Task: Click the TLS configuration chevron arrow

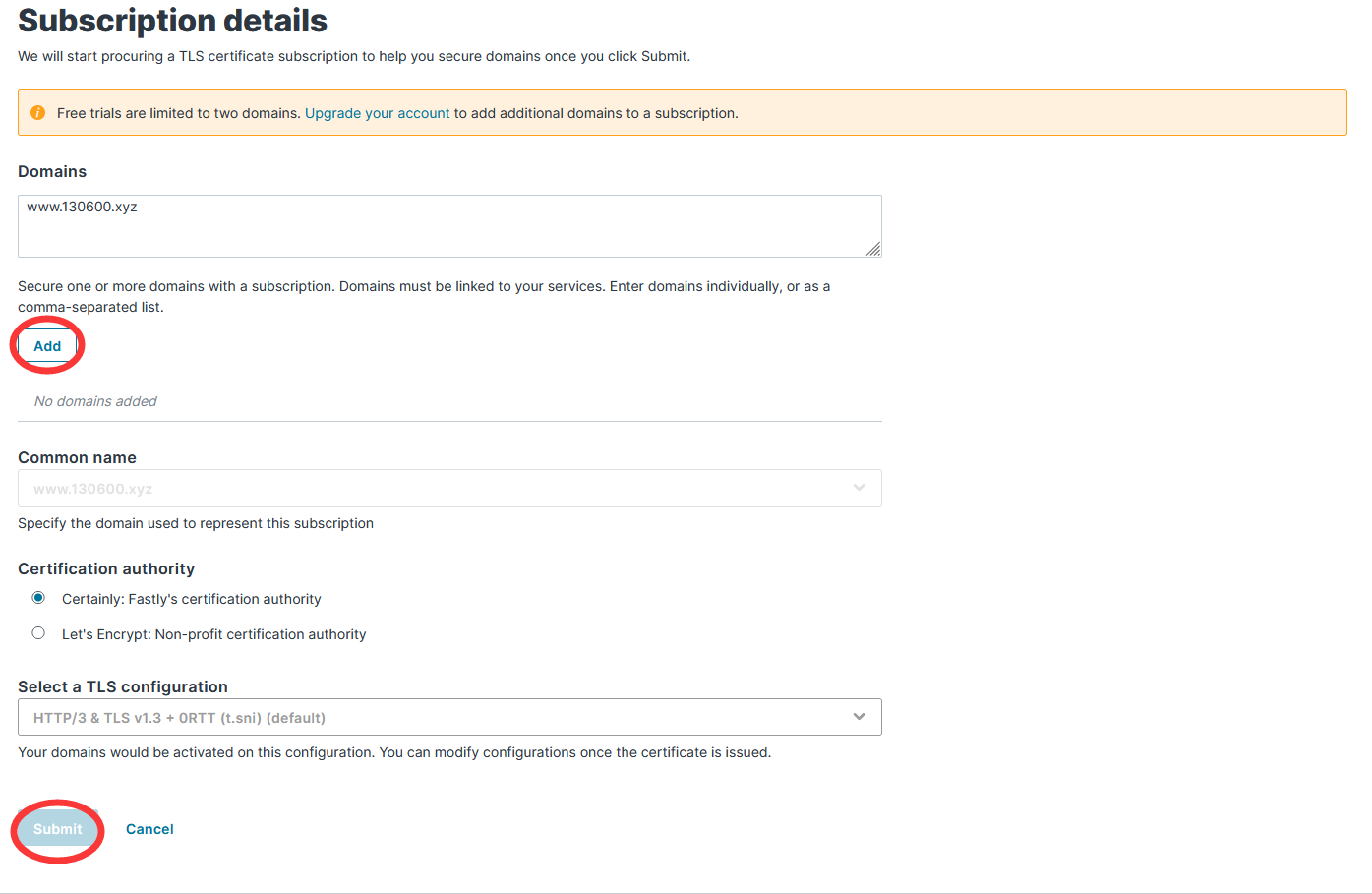Action: tap(860, 717)
